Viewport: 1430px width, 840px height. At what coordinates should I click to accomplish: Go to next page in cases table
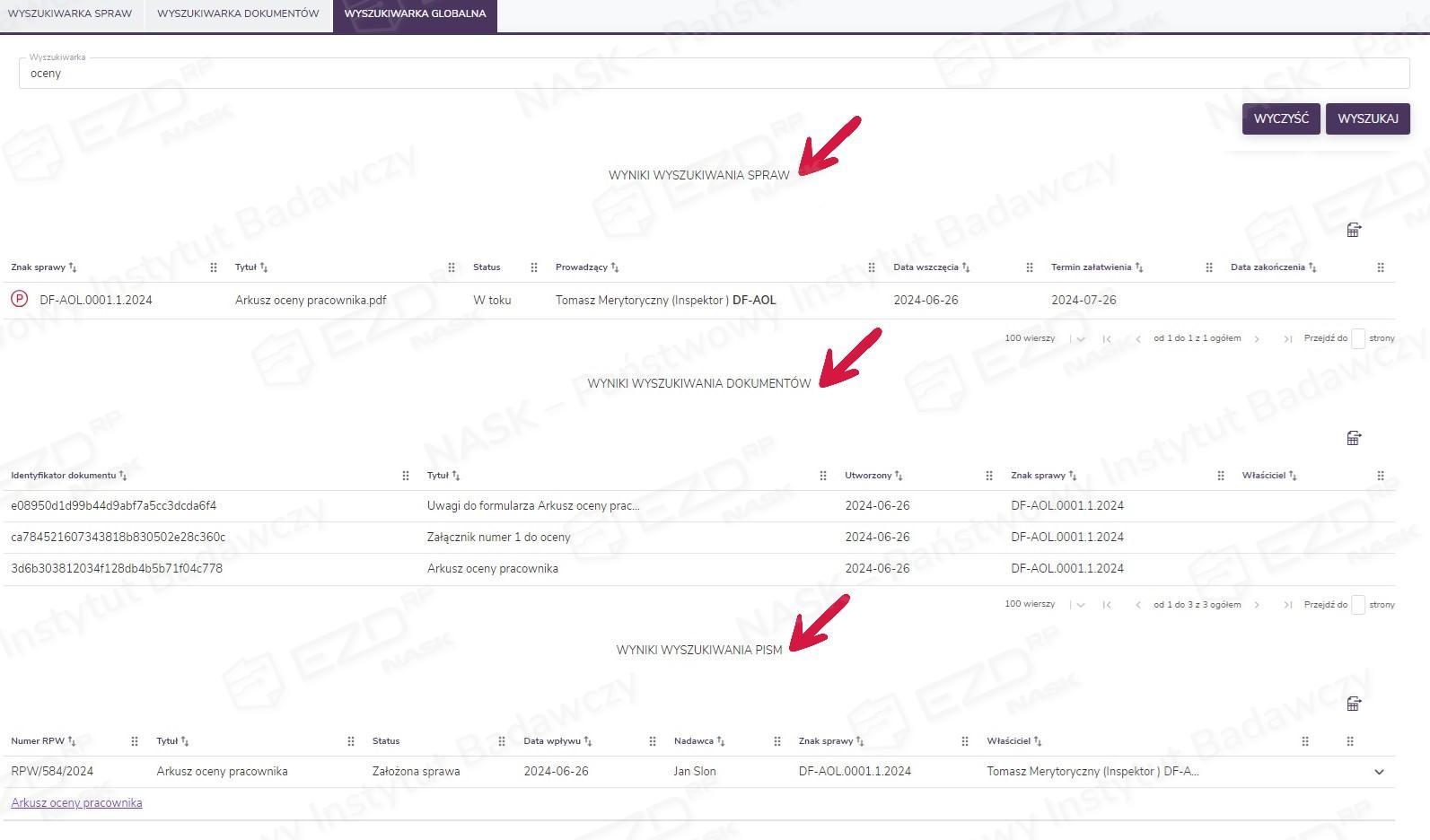coord(1257,339)
